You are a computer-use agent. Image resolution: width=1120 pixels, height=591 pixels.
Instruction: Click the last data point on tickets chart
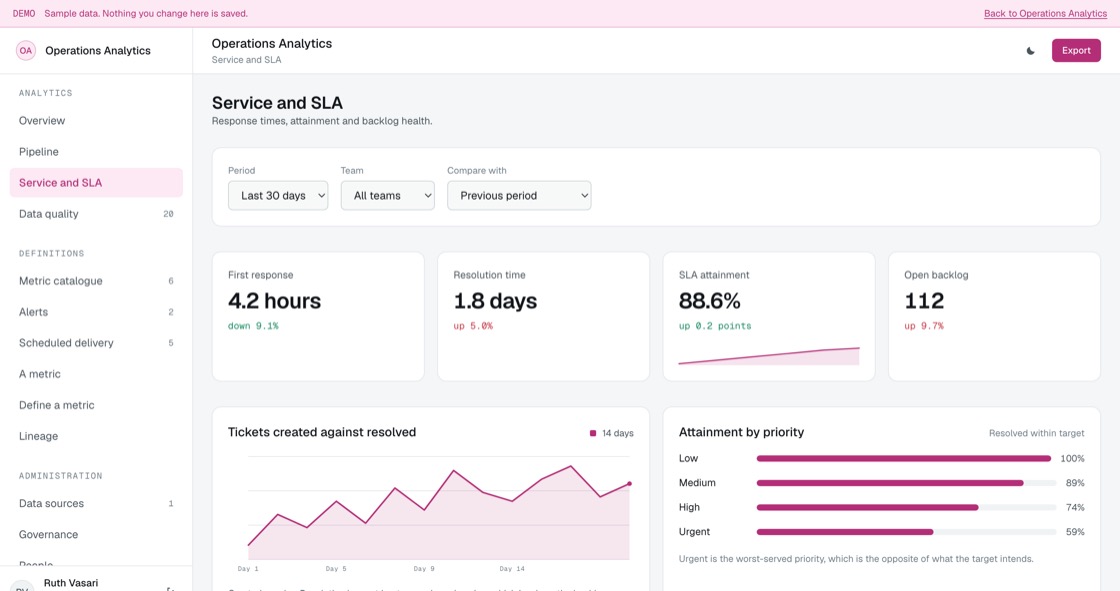coord(629,484)
